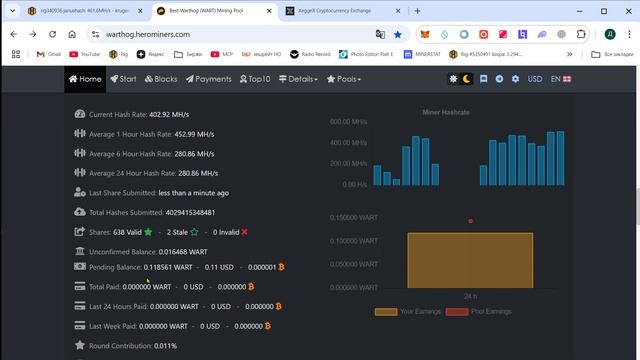
Task: Click the Bitcoin icon on Pending Balance row
Action: 281,267
